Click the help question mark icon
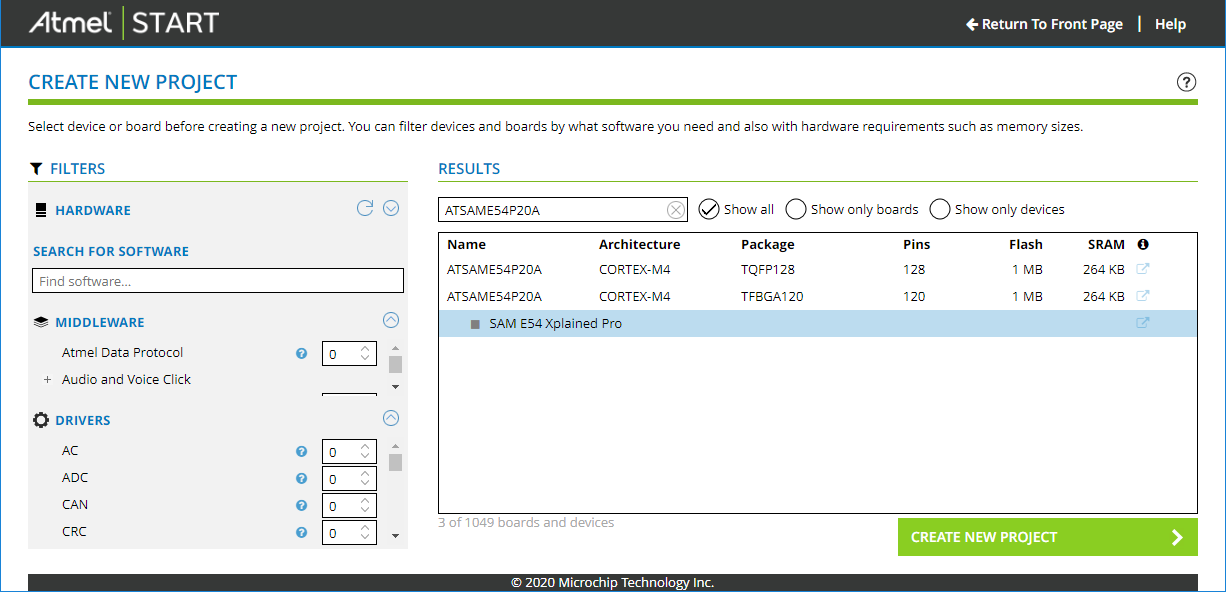Screen dimensions: 1226x592 coord(1186,82)
